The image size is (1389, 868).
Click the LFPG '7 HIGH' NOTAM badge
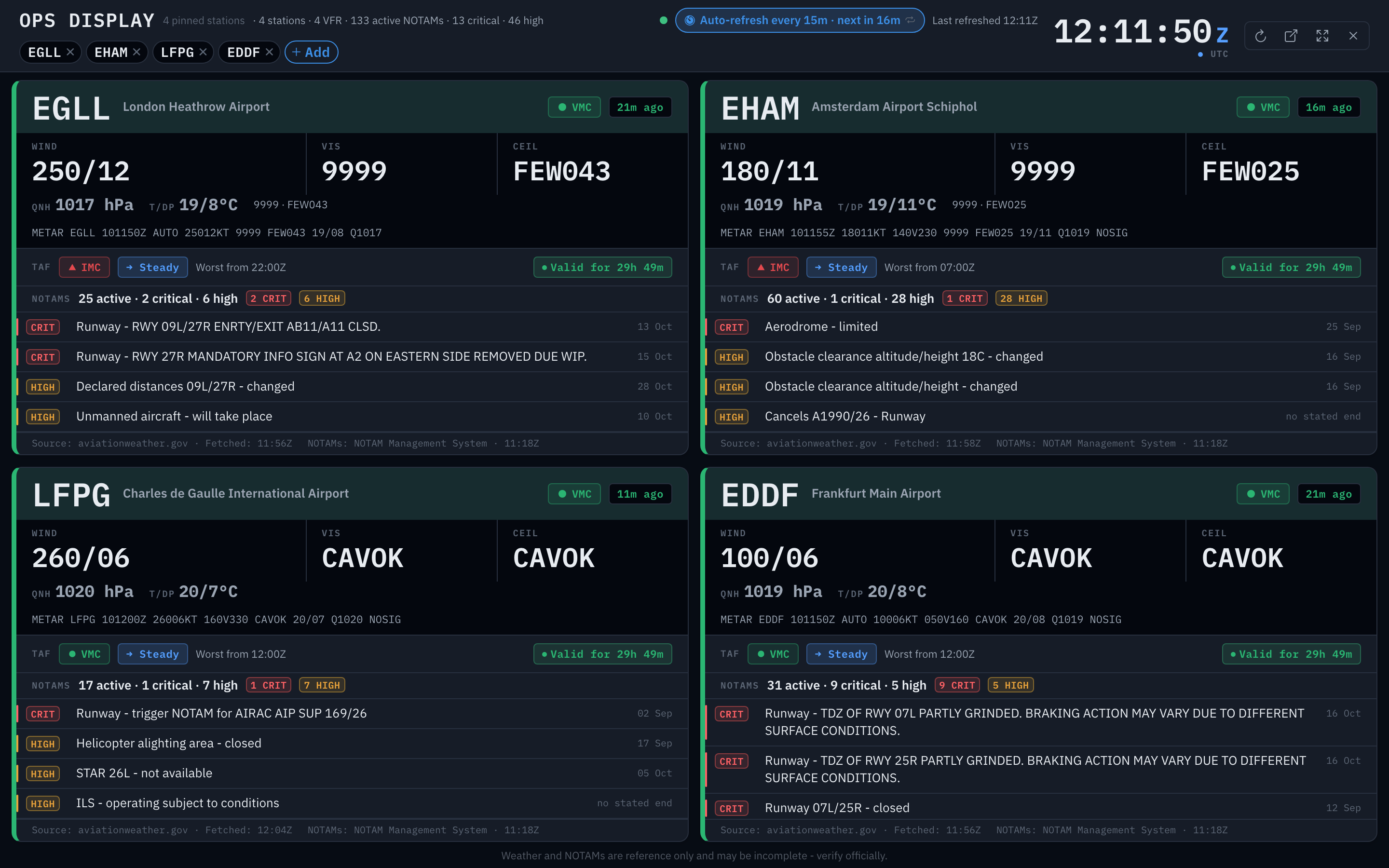click(322, 685)
